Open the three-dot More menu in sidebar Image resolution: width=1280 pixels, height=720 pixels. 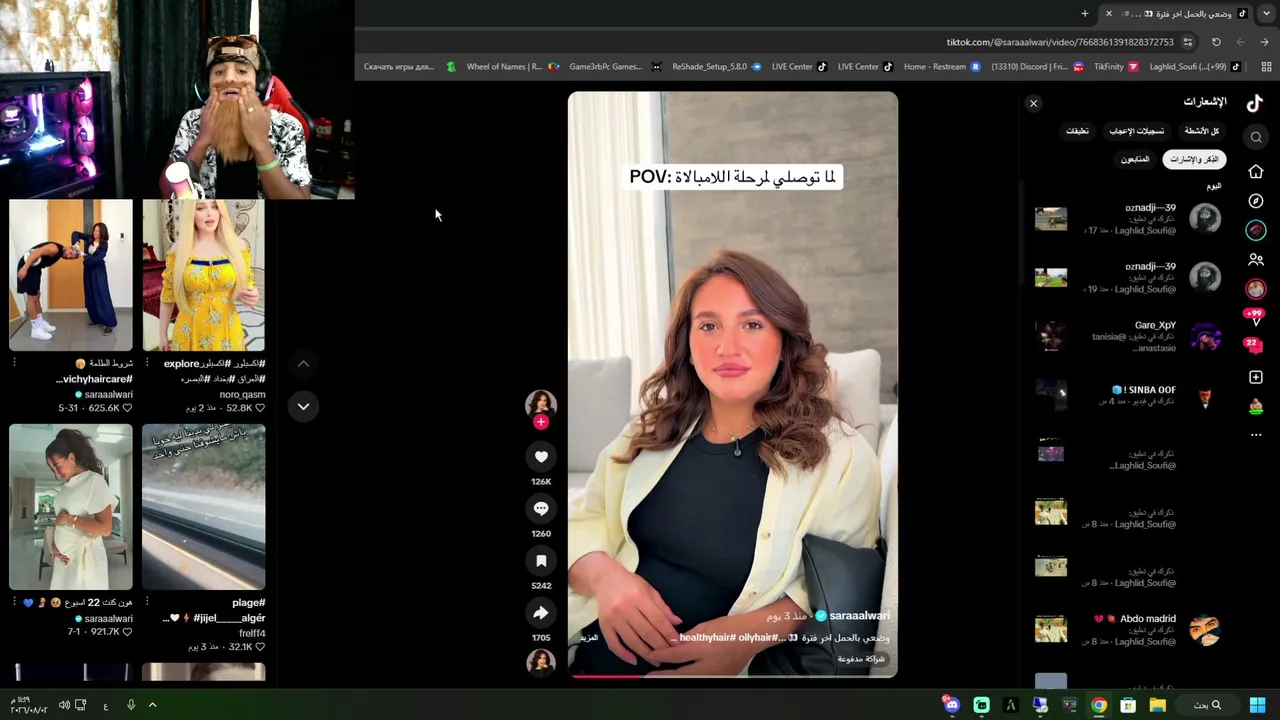(x=1256, y=435)
